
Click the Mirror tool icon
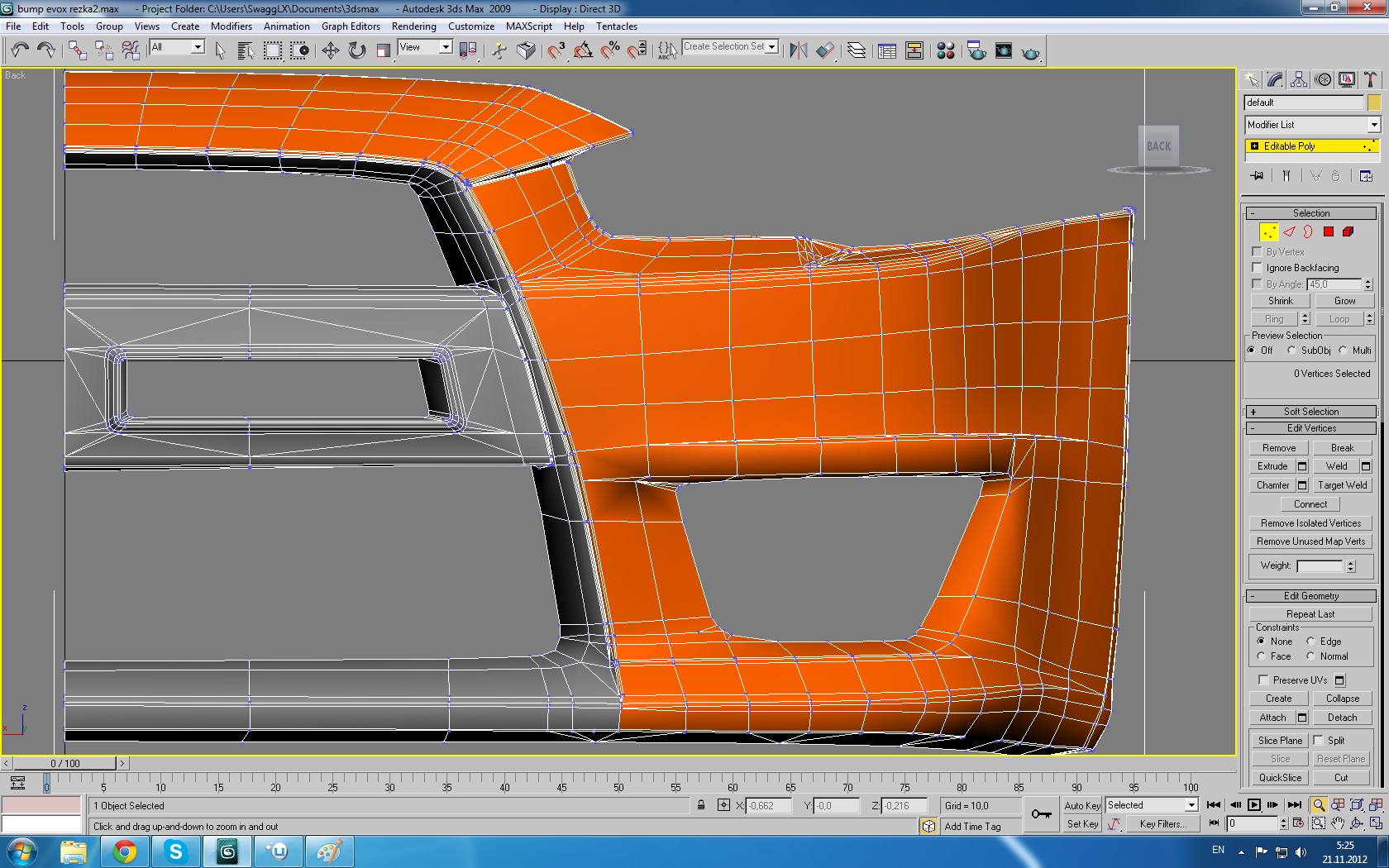[798, 51]
